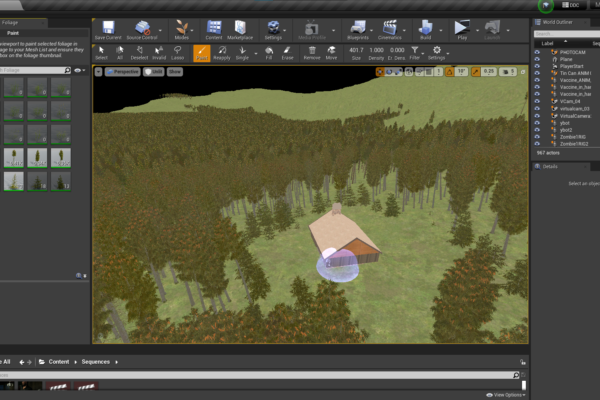
Task: Hide the ybot actor
Action: [537, 123]
